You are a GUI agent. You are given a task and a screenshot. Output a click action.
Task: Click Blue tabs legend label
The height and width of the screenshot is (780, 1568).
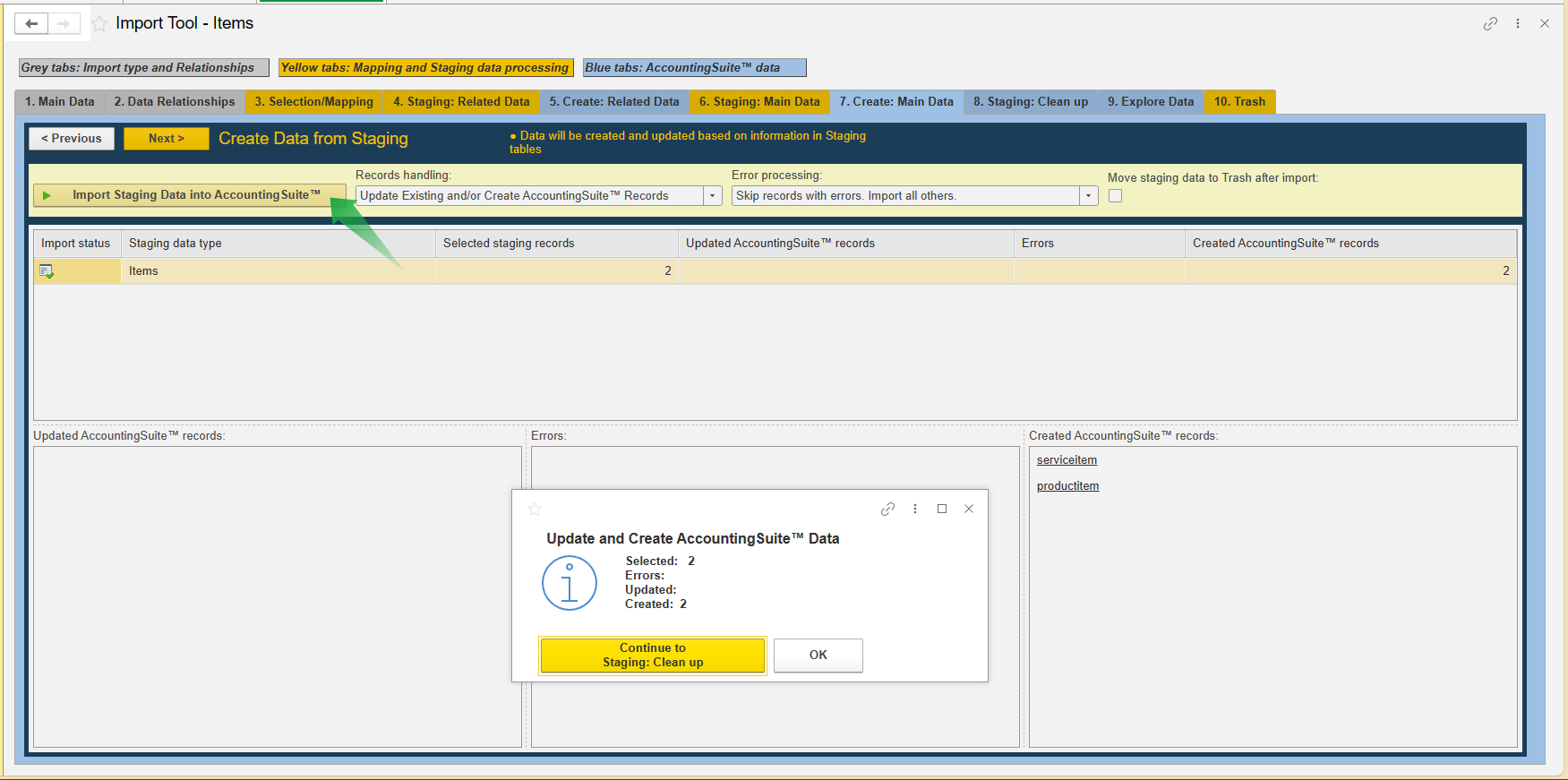pos(695,68)
